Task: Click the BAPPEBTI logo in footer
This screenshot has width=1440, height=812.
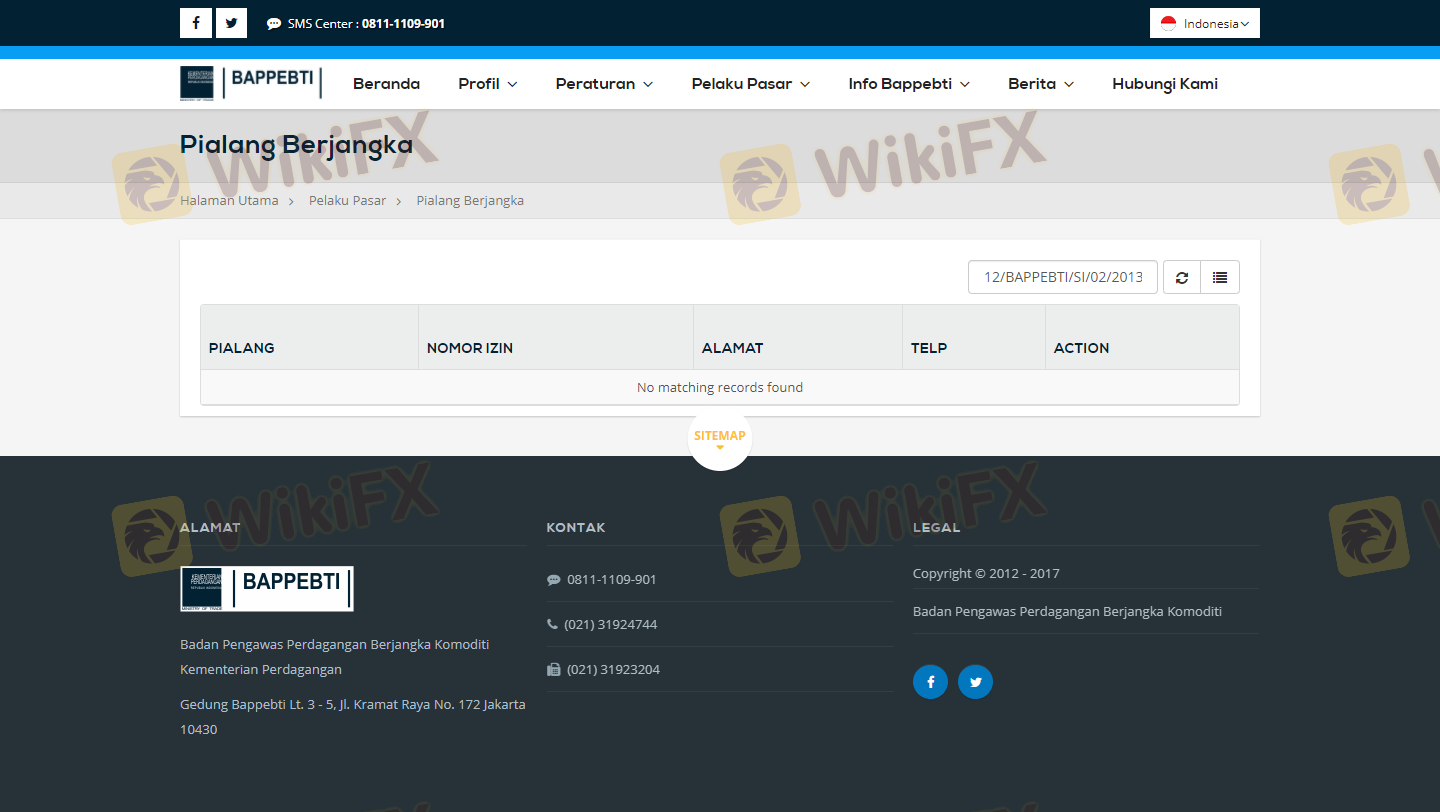Action: pyautogui.click(x=267, y=588)
